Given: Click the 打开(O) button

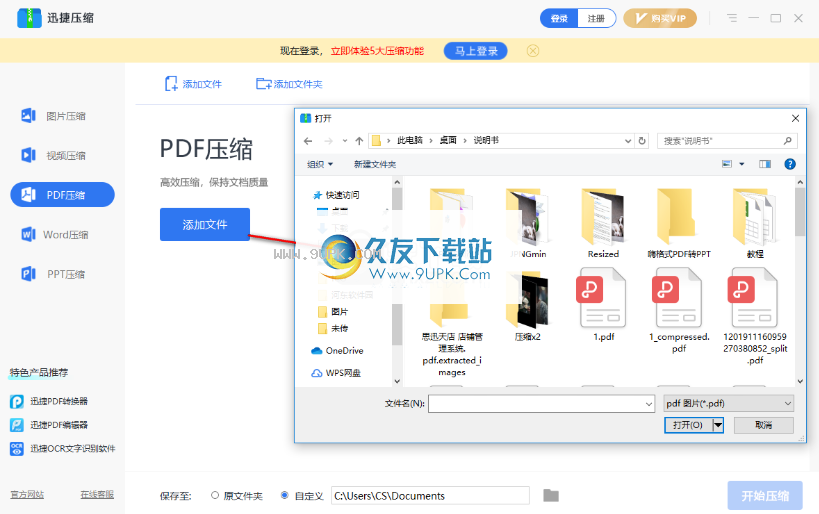Looking at the screenshot, I should pos(688,425).
